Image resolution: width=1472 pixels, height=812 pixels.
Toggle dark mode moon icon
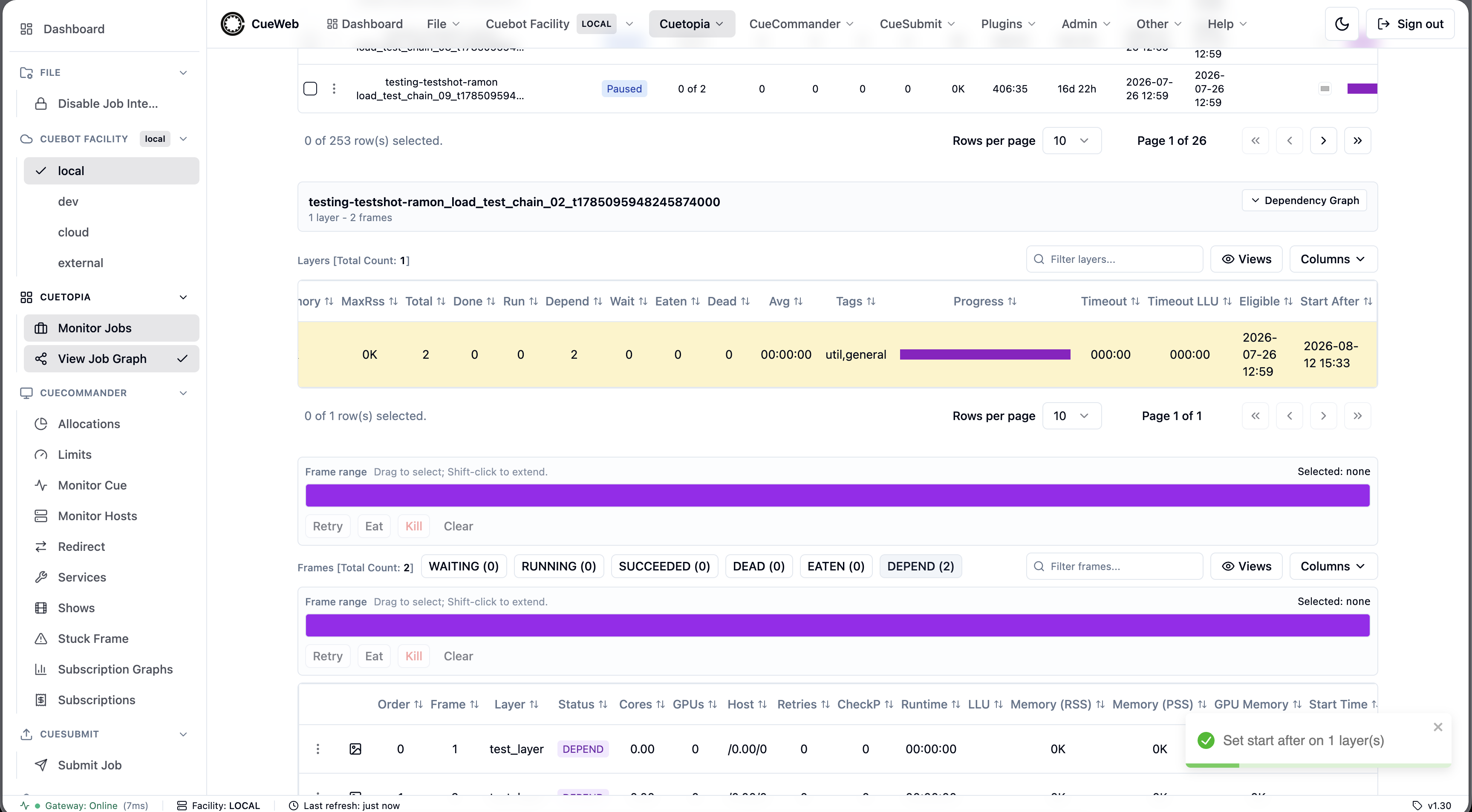[x=1342, y=24]
